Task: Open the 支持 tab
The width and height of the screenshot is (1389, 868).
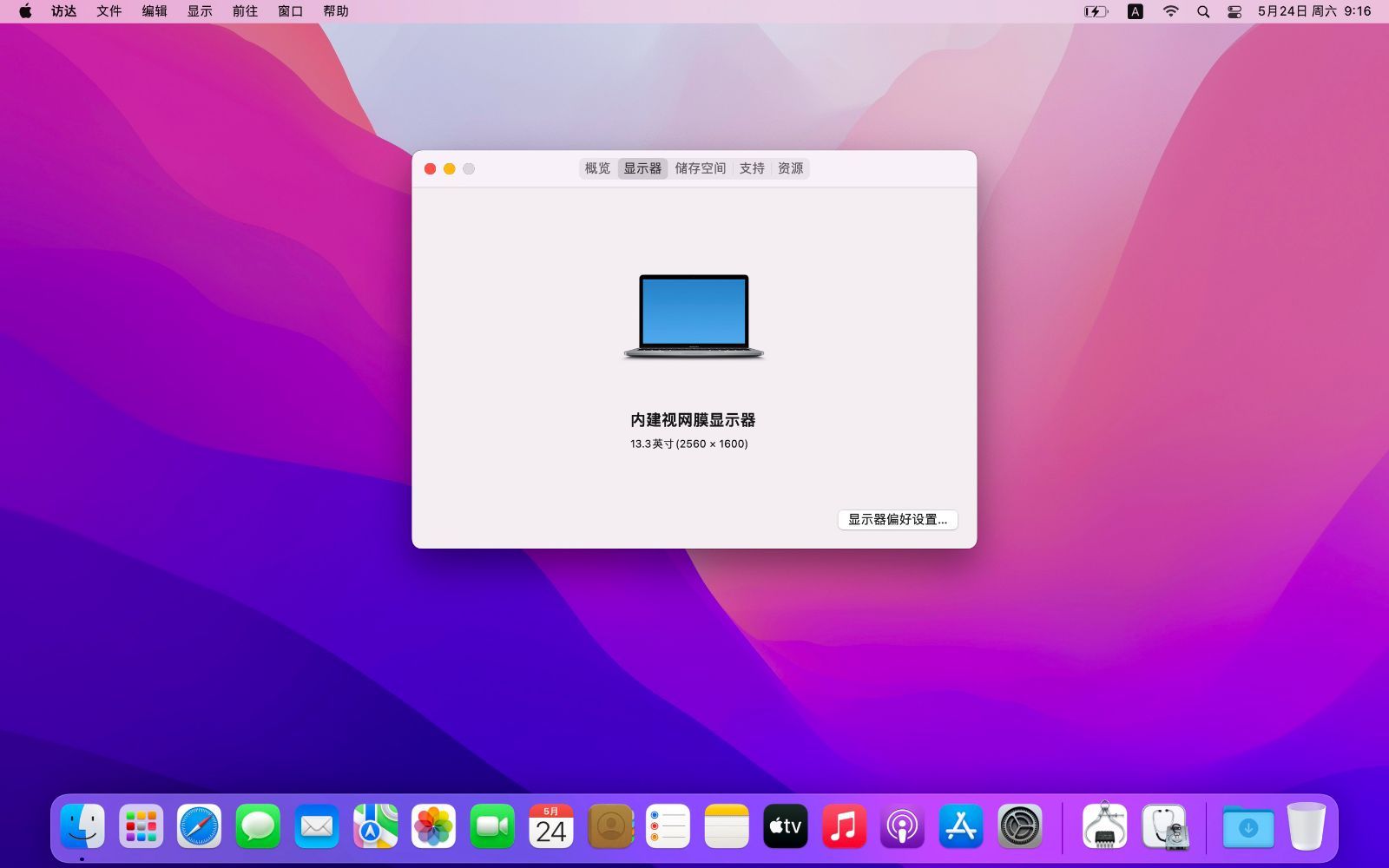Action: (x=752, y=168)
